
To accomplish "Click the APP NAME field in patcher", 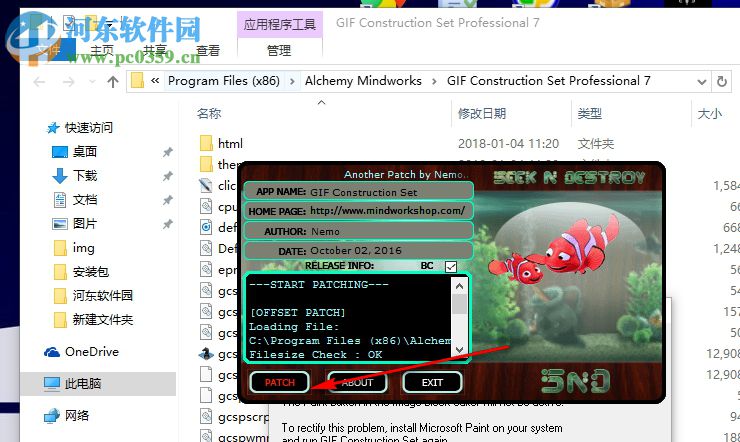I will (359, 192).
